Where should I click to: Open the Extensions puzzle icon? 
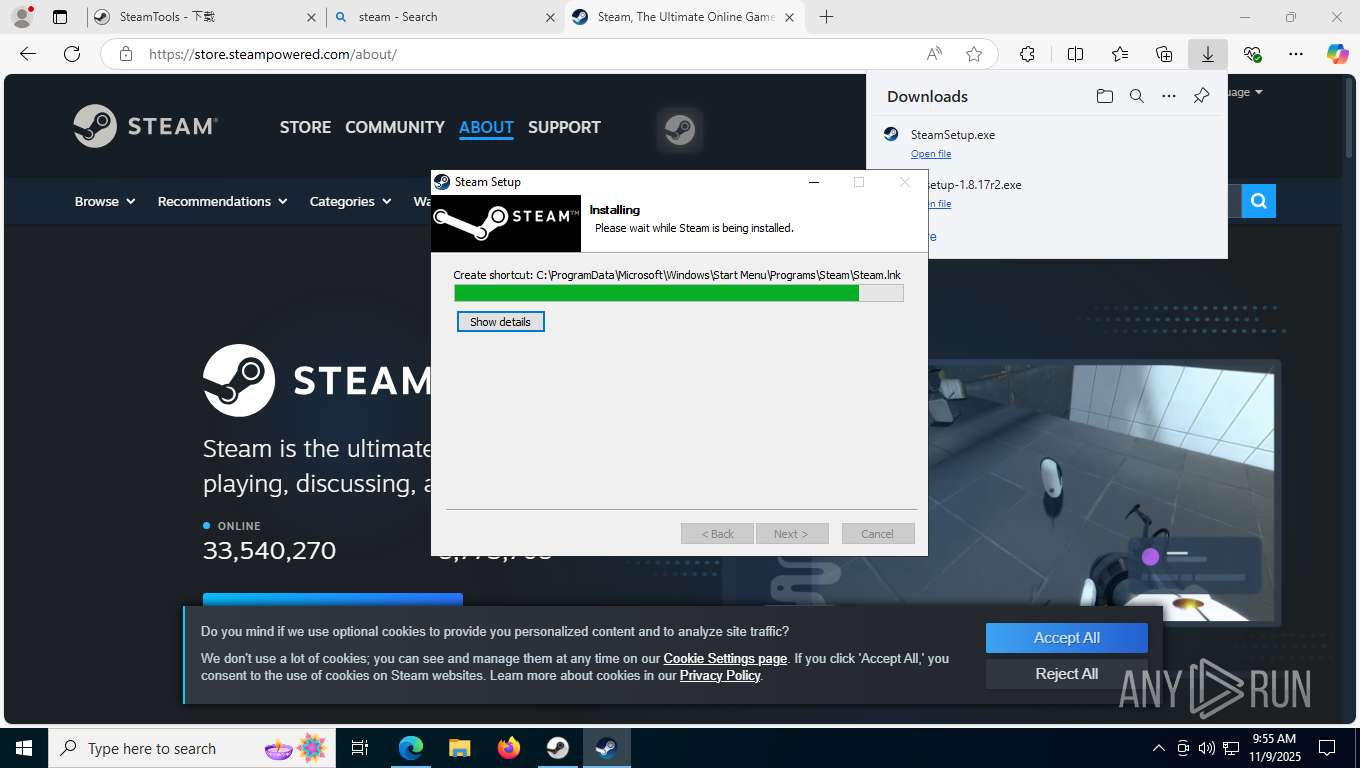(x=1027, y=54)
